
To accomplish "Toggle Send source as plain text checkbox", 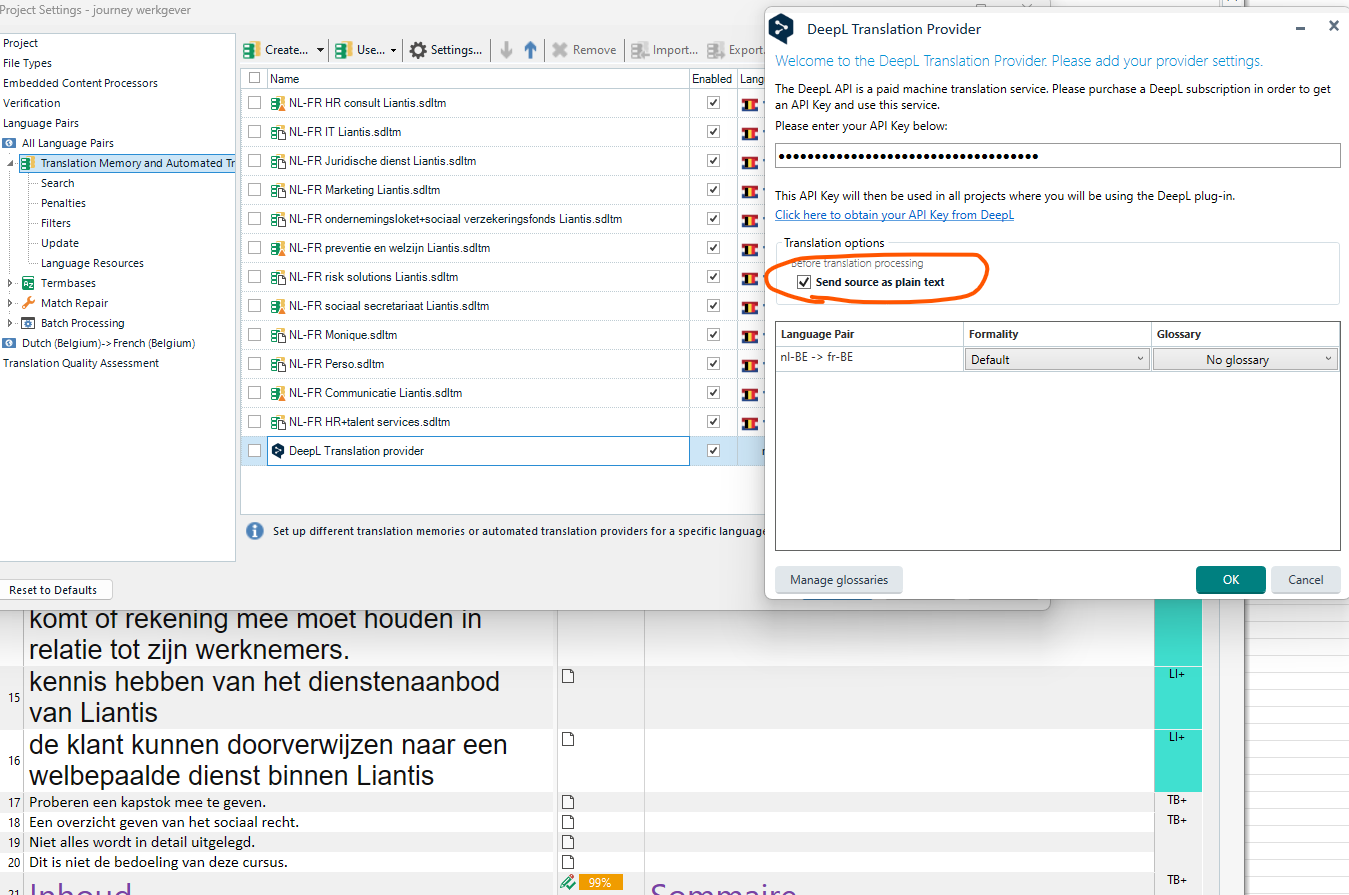I will coord(805,283).
